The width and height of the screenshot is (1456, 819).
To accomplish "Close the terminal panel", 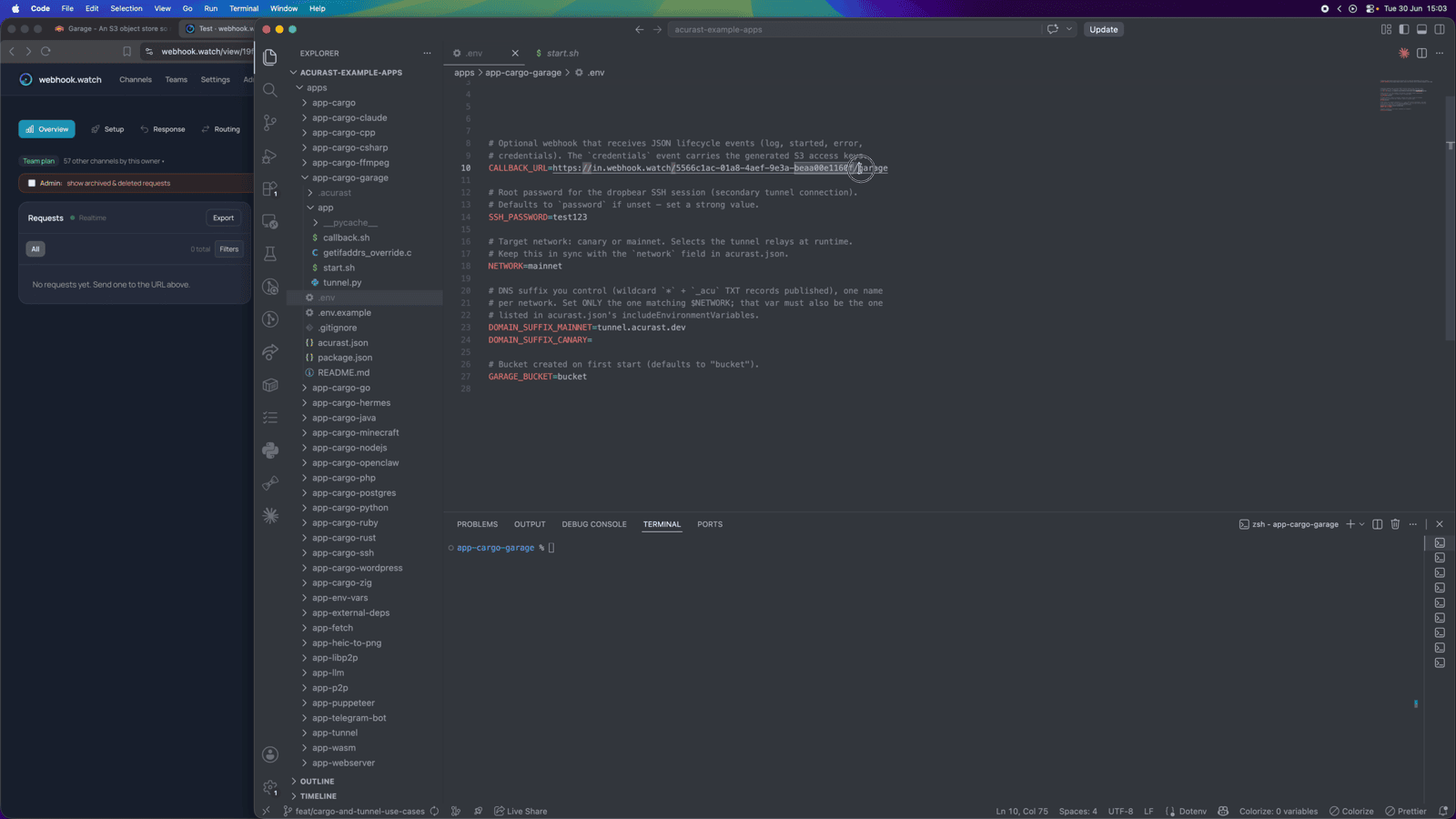I will 1440,524.
